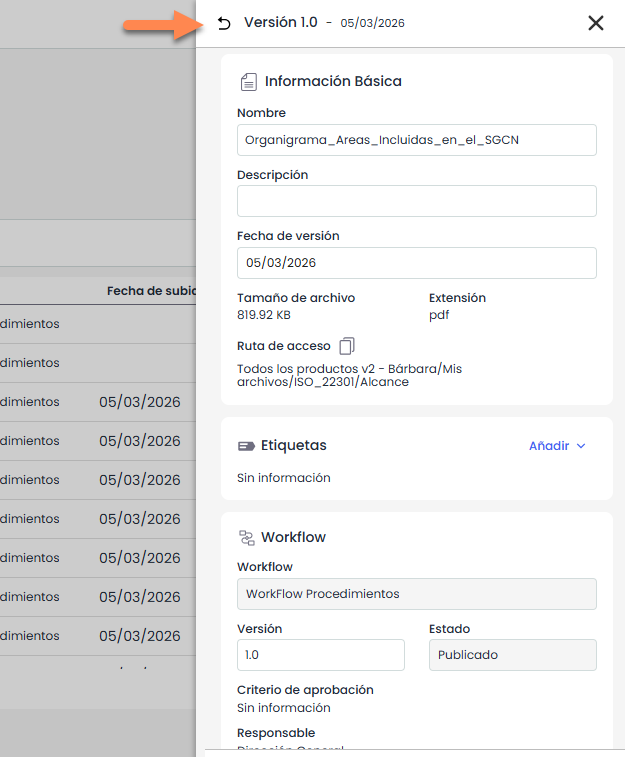Close the version details panel
The image size is (625, 757).
tap(596, 23)
